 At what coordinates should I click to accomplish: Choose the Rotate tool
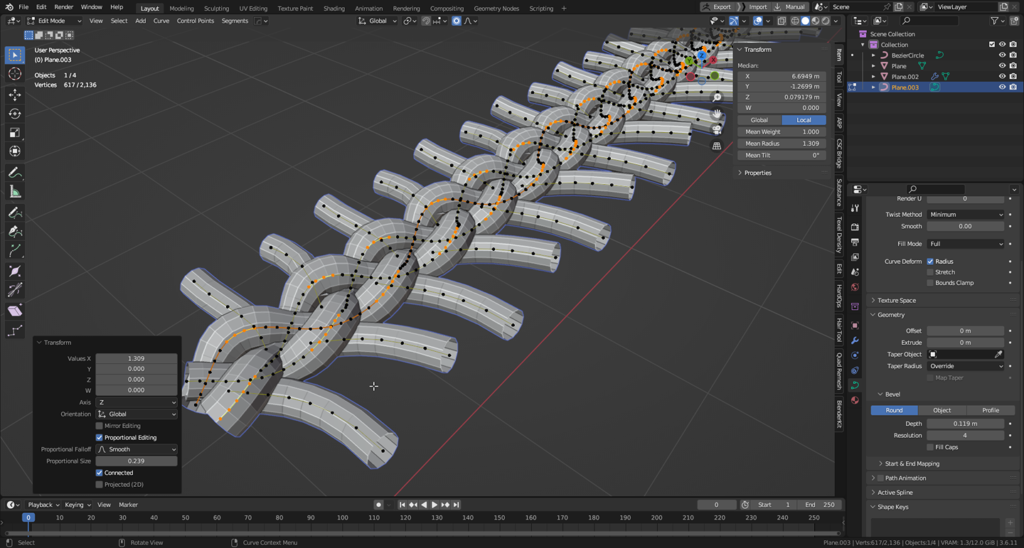pyautogui.click(x=15, y=114)
